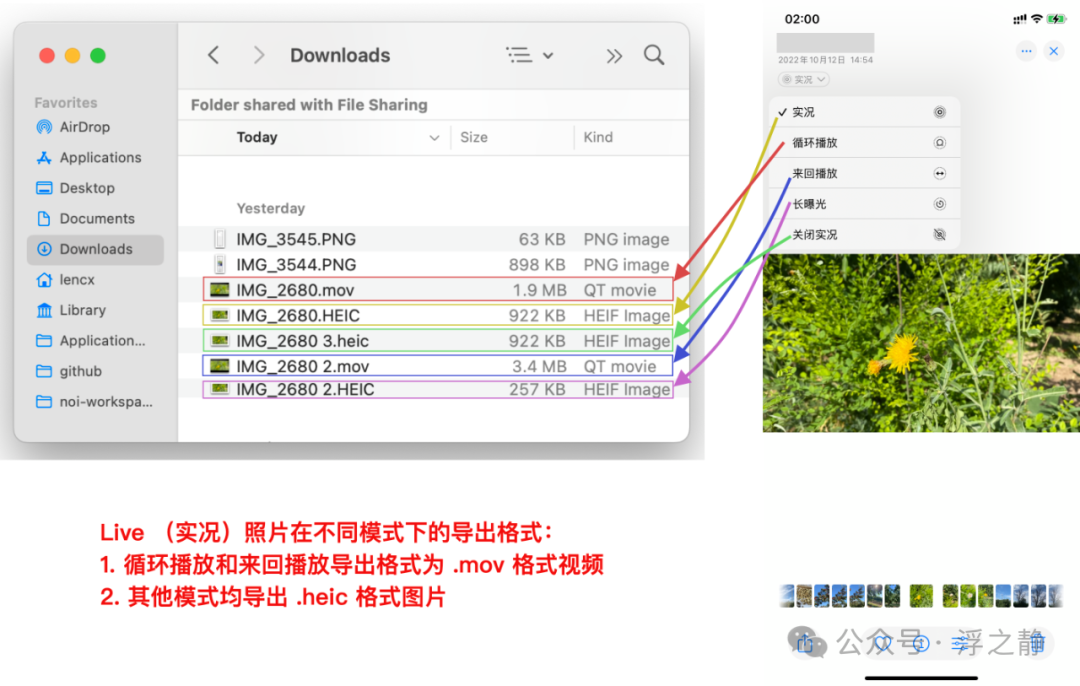The width and height of the screenshot is (1080, 686).
Task: Open the adjustments sliders icon
Action: [x=960, y=643]
